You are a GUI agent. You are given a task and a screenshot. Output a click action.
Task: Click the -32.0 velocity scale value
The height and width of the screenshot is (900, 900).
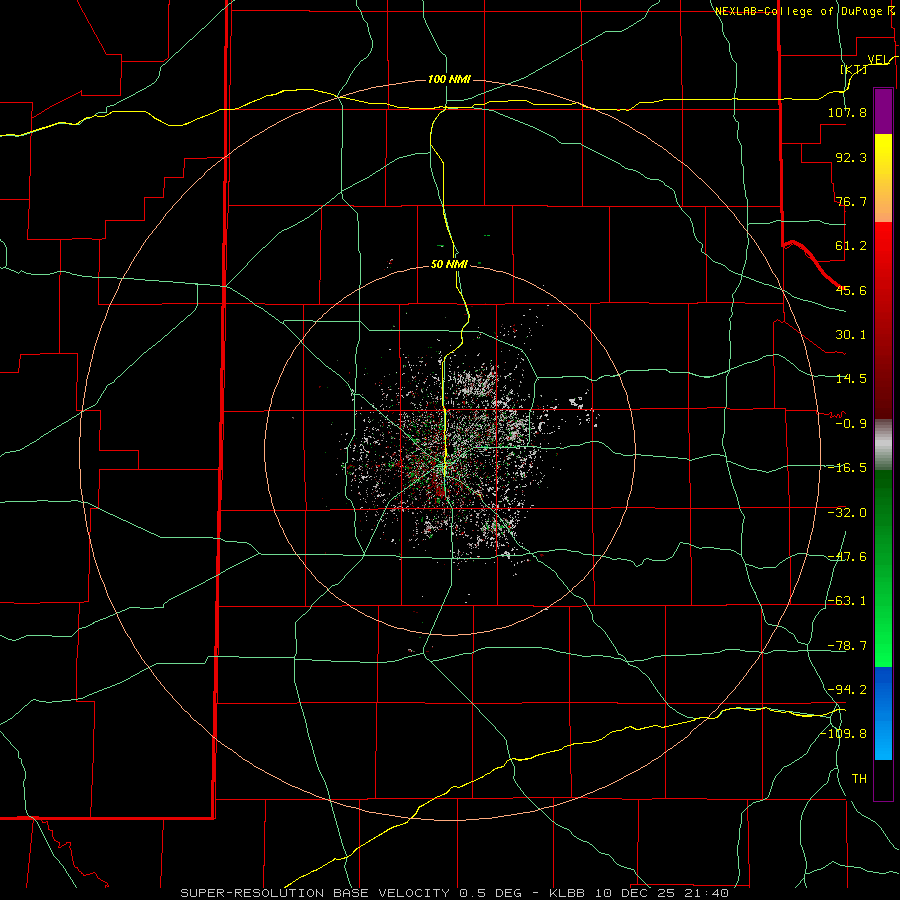847,513
